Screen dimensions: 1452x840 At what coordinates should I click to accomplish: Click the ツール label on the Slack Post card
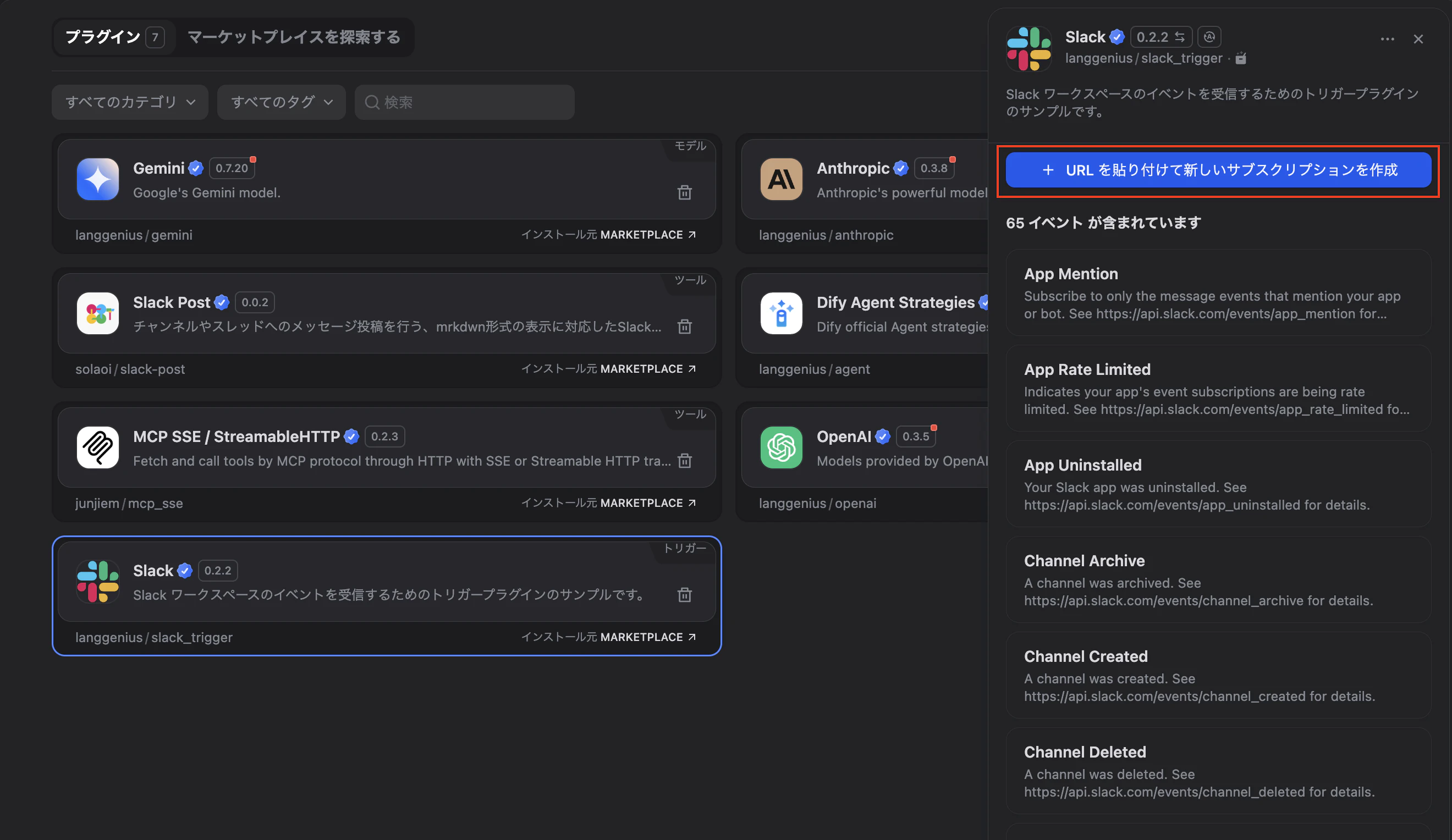click(x=690, y=280)
